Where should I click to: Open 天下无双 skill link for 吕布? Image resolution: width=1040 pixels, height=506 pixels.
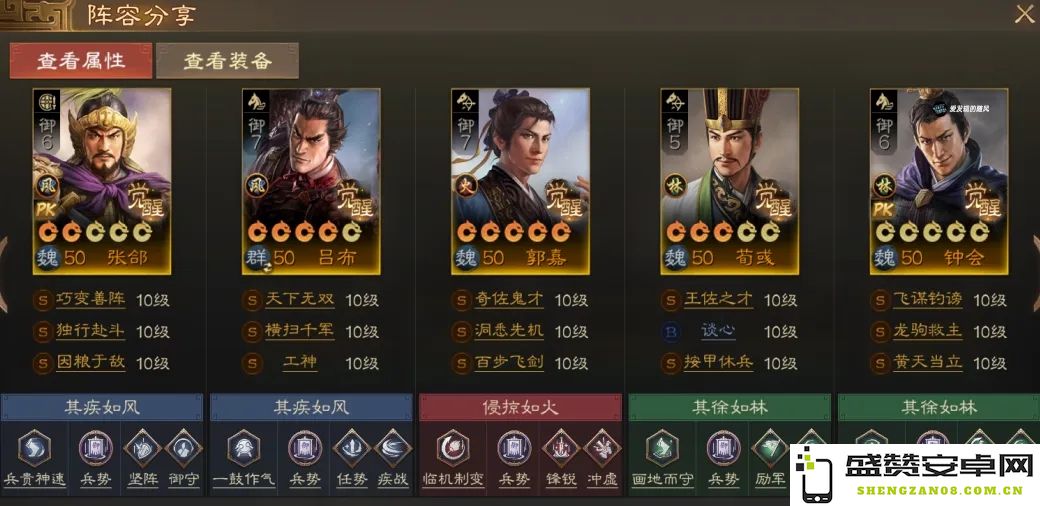pyautogui.click(x=300, y=300)
